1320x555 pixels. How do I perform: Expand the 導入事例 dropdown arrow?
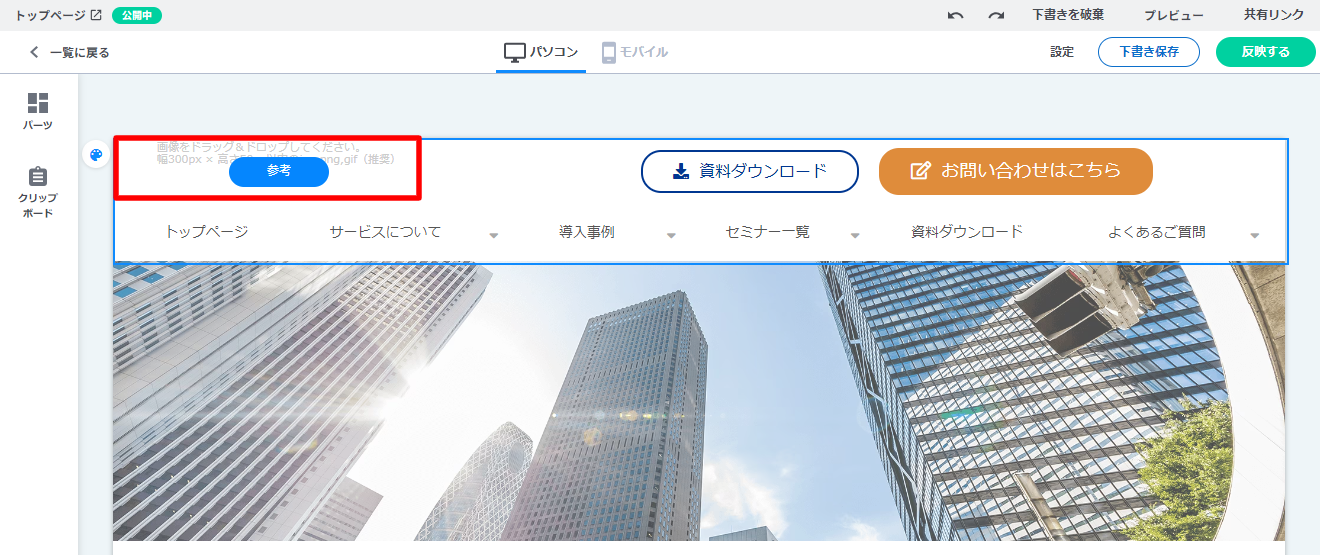click(671, 236)
